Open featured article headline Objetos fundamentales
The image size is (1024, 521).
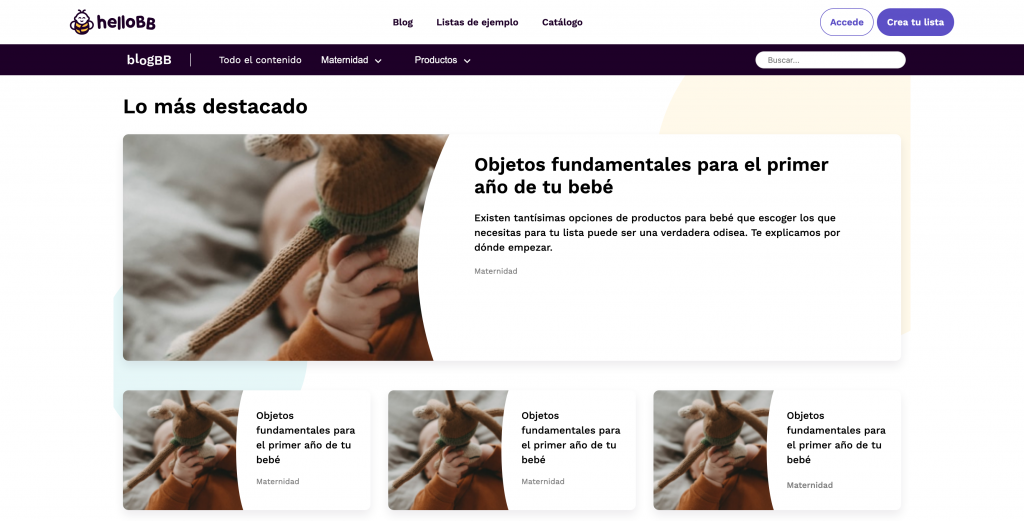[x=651, y=175]
